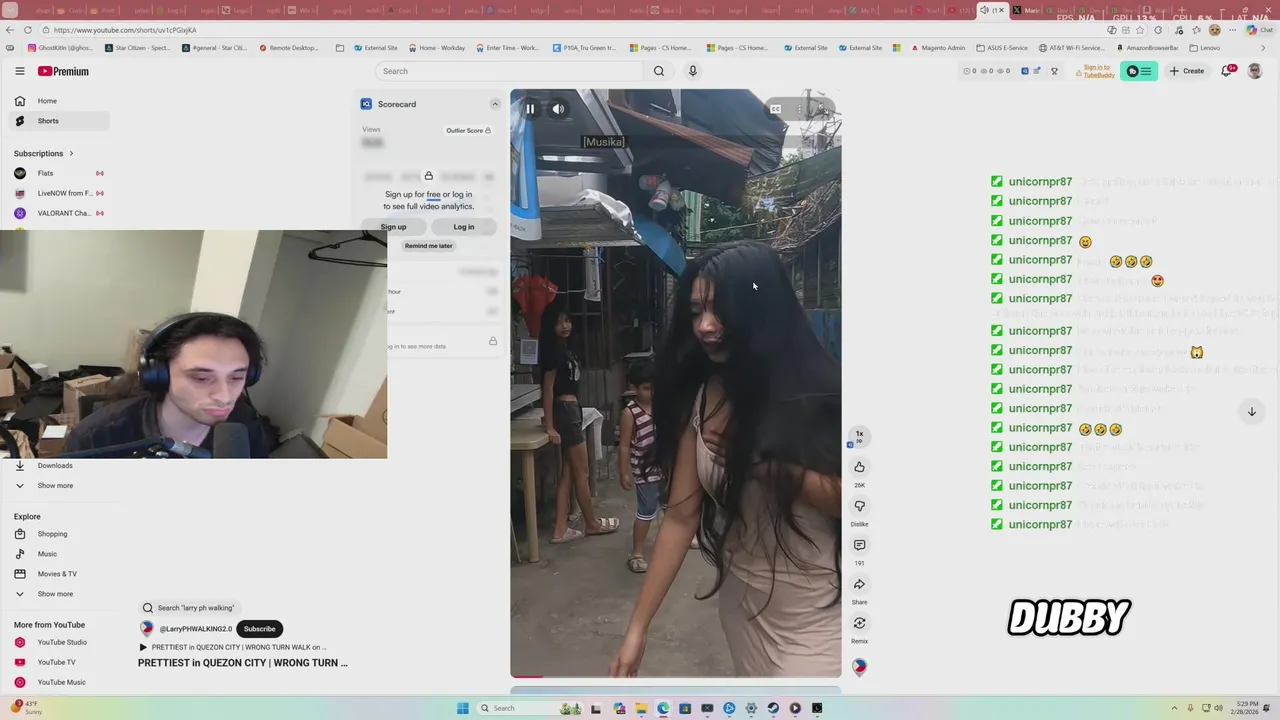The image size is (1280, 720).
Task: Click Sign up in Scorecard panel
Action: click(x=393, y=227)
